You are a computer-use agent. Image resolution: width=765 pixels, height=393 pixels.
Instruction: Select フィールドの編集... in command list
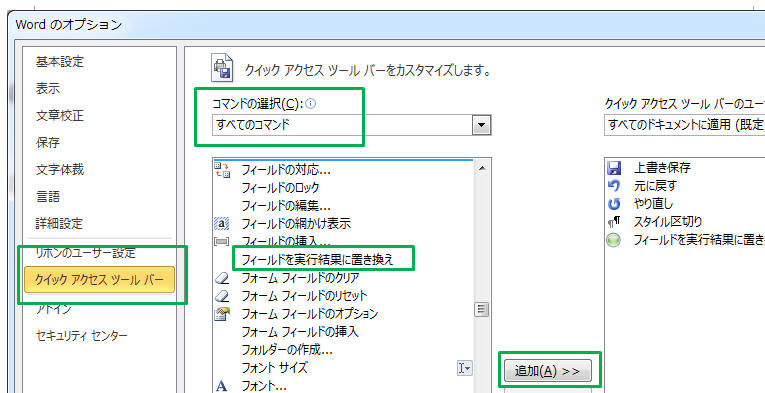click(286, 206)
